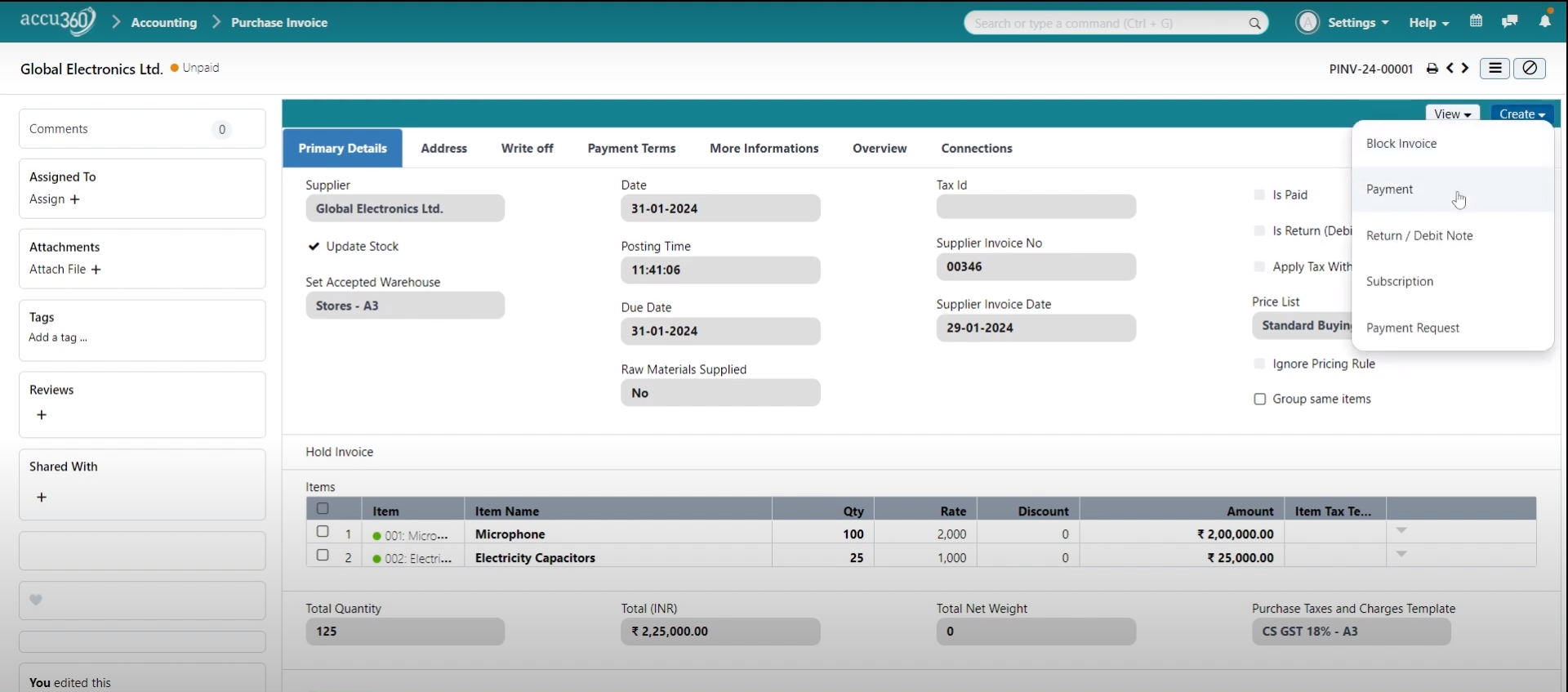Image resolution: width=1568 pixels, height=692 pixels.
Task: Click the heart like icon
Action: point(36,600)
